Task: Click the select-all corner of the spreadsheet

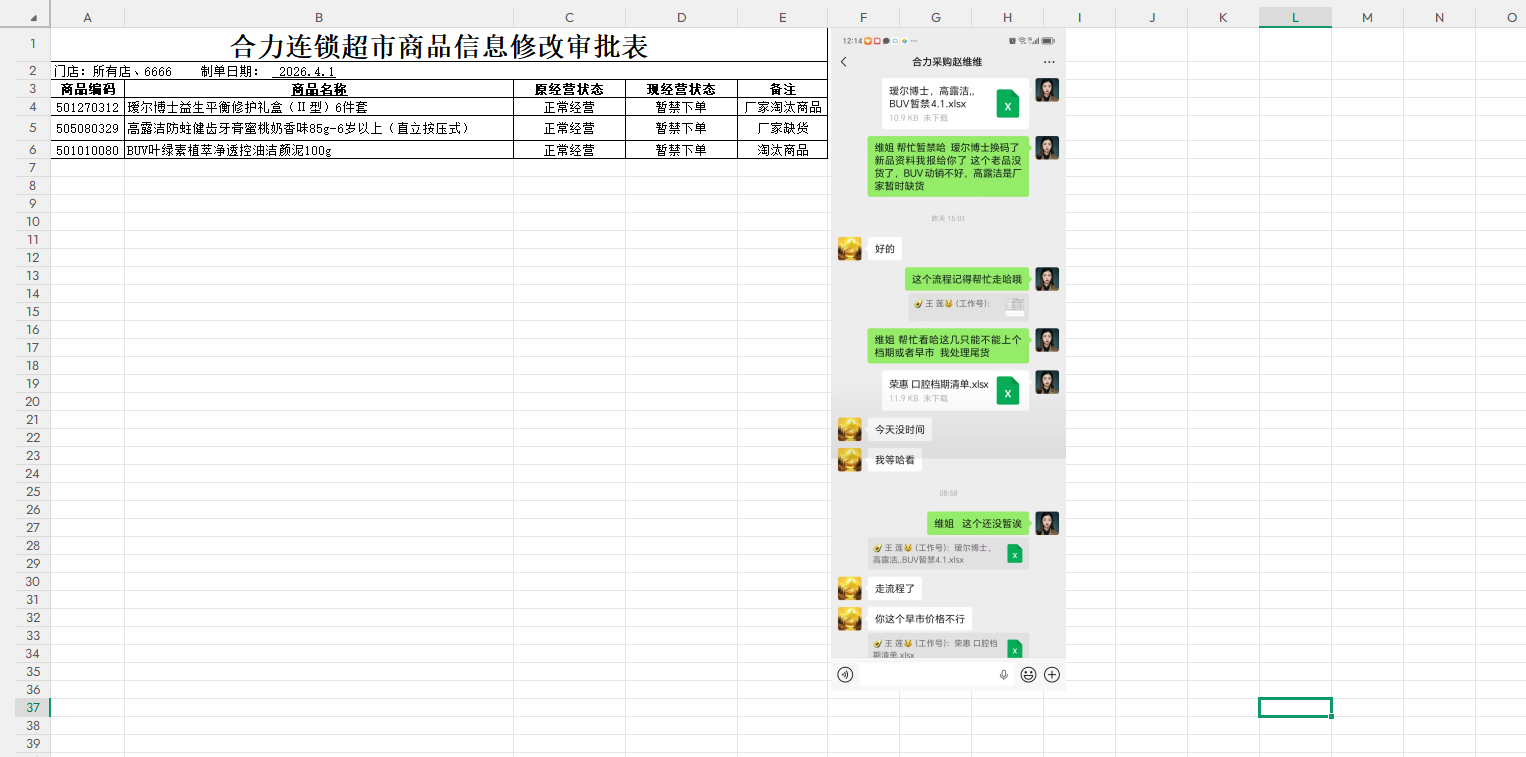Action: (x=25, y=17)
